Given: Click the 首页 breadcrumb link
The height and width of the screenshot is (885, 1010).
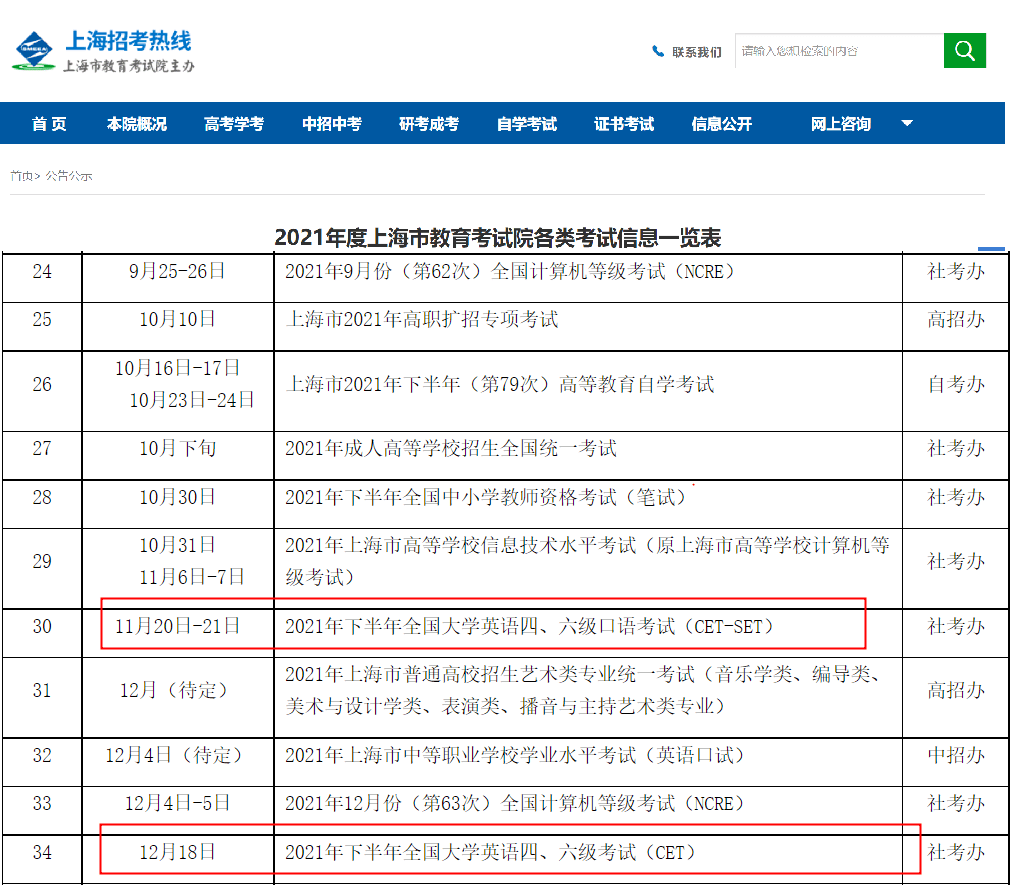Looking at the screenshot, I should tap(21, 176).
